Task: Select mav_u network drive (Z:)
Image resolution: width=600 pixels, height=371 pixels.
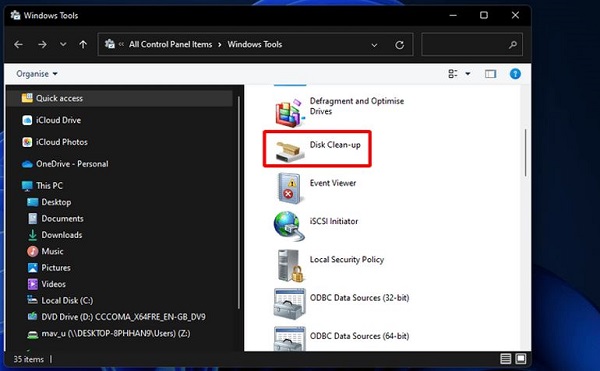Action: point(109,334)
